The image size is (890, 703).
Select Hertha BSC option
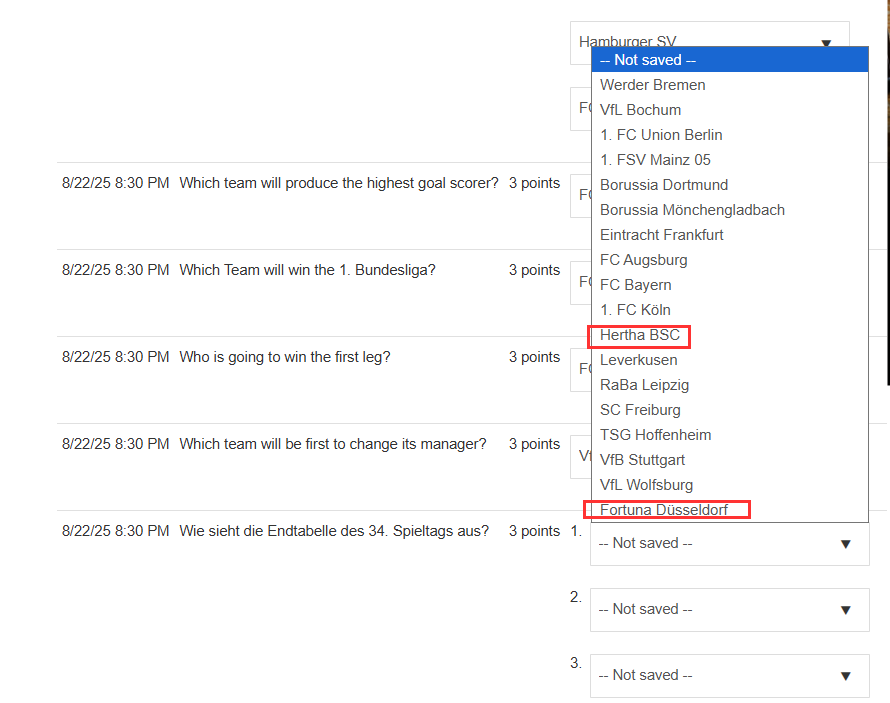(729, 335)
